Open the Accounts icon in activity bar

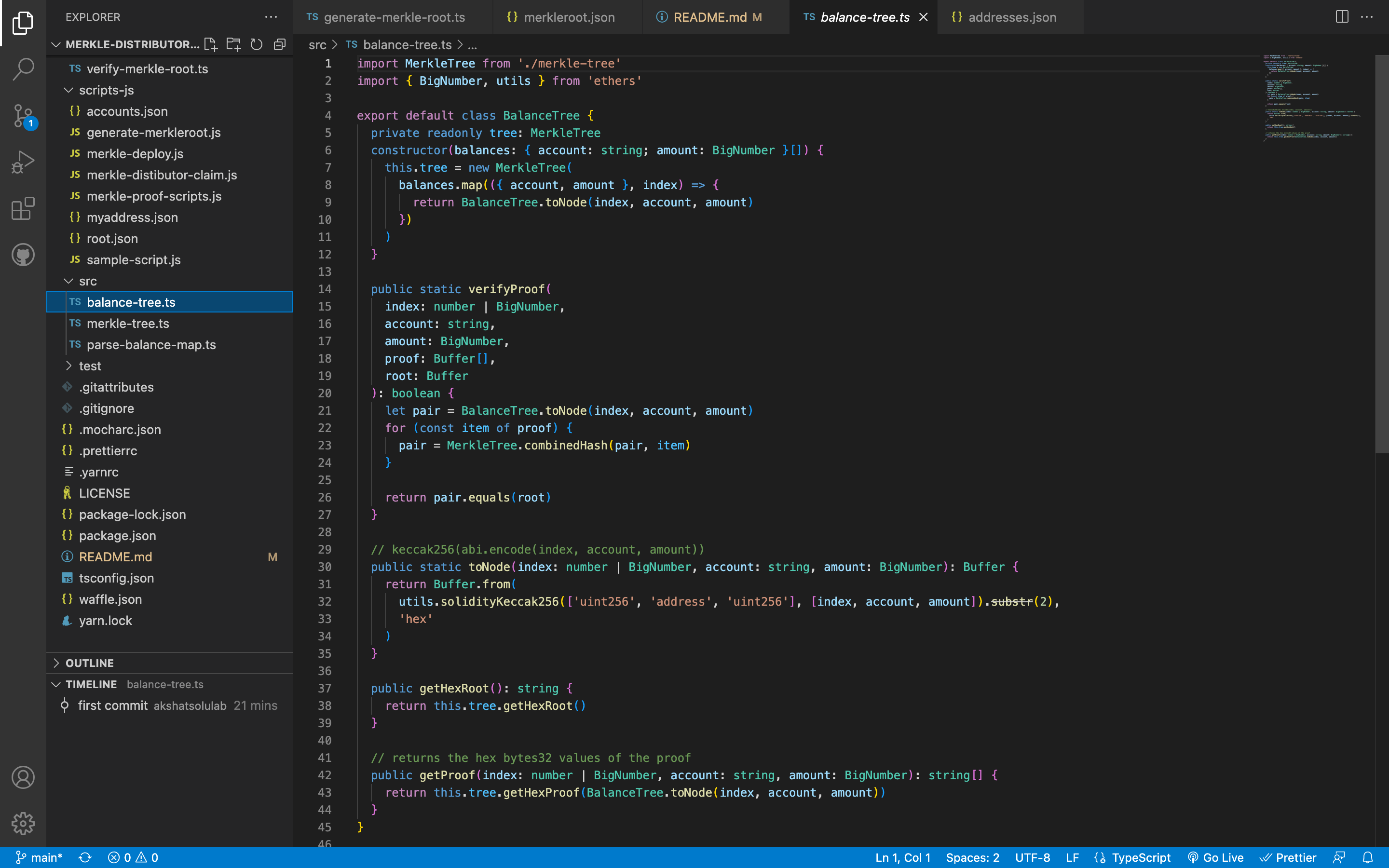pyautogui.click(x=23, y=777)
